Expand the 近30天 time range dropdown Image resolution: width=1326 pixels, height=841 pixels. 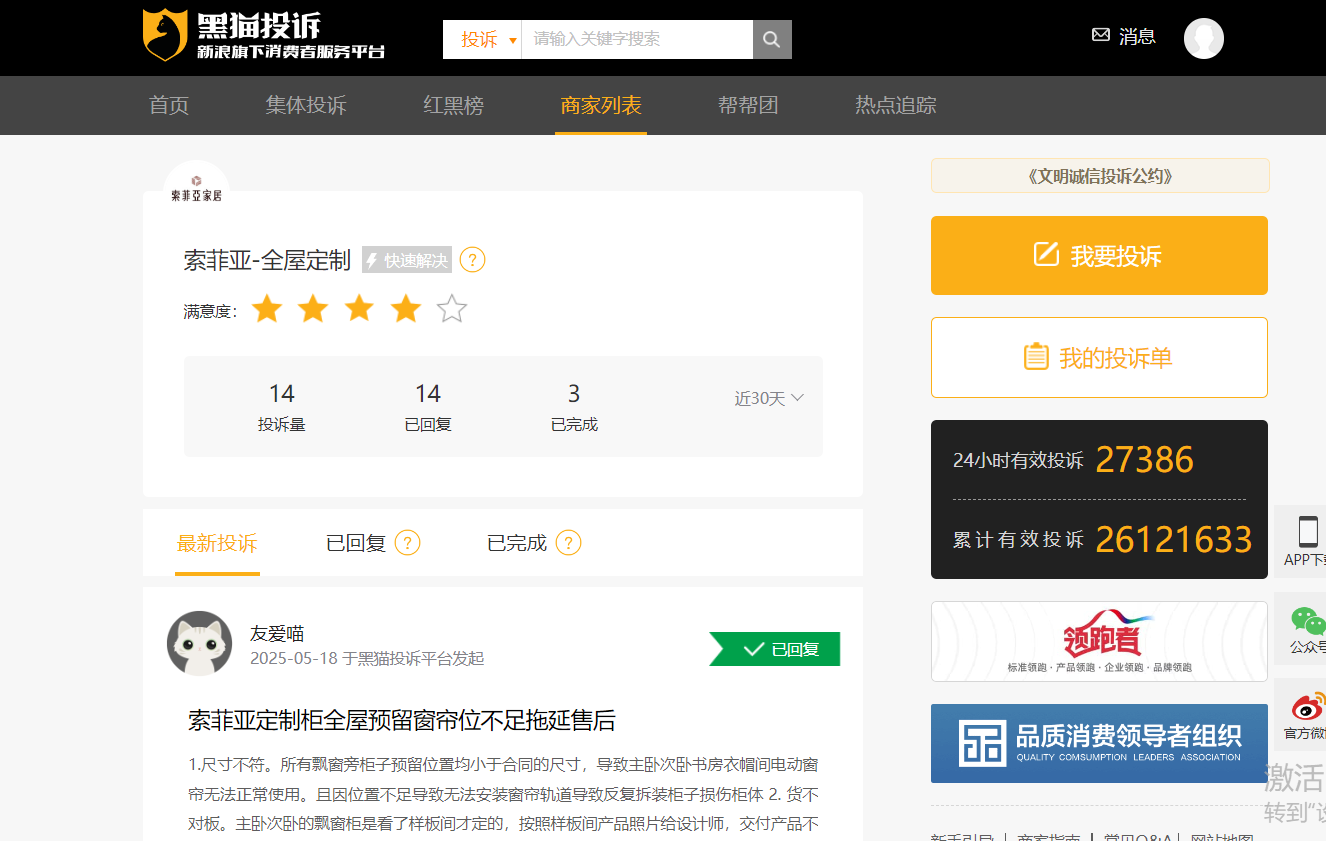point(769,398)
